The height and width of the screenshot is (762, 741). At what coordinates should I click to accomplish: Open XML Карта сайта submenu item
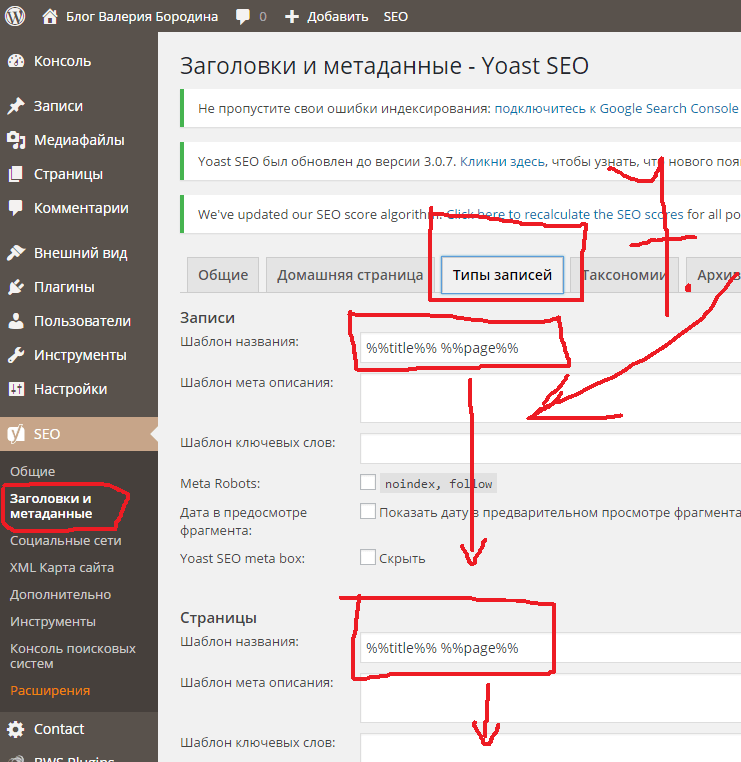coord(62,568)
